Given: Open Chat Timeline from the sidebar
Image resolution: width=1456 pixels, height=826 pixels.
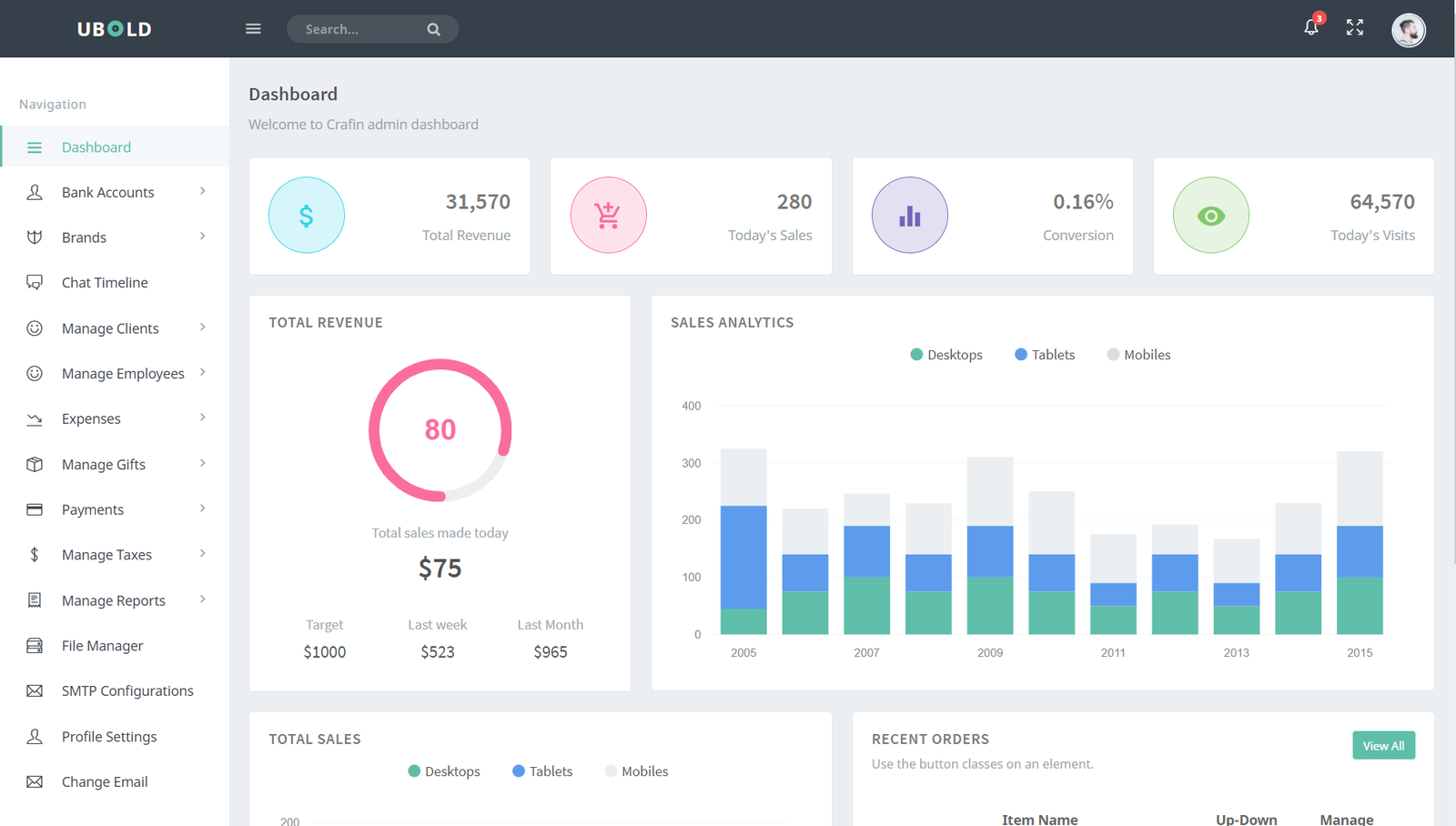Looking at the screenshot, I should tap(105, 283).
